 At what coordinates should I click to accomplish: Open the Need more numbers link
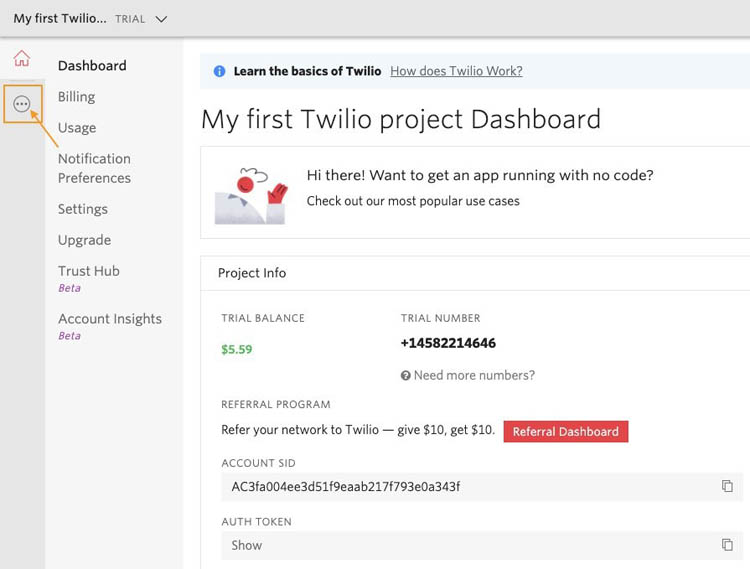[474, 375]
